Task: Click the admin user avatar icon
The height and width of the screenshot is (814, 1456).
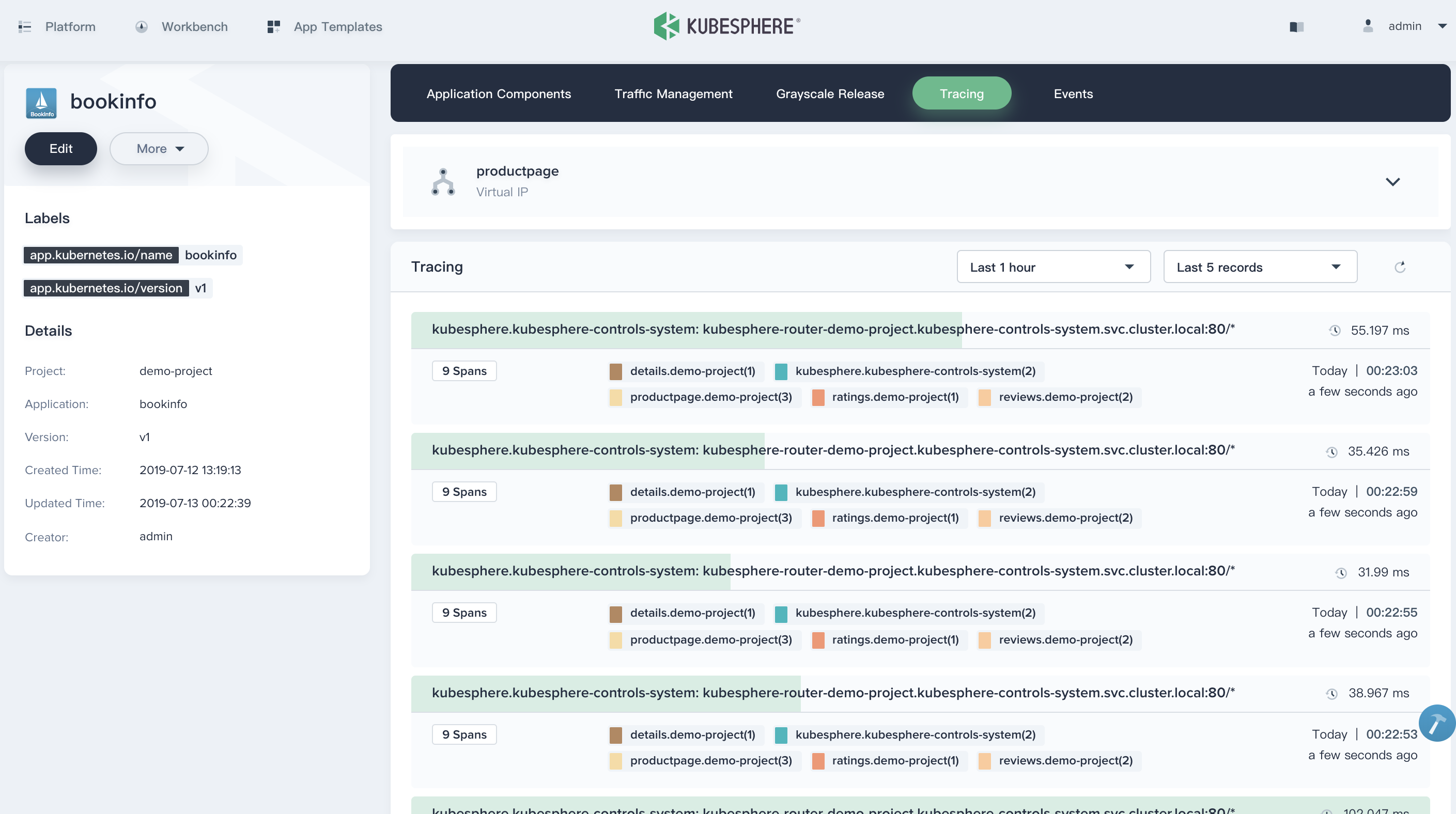Action: (x=1368, y=26)
